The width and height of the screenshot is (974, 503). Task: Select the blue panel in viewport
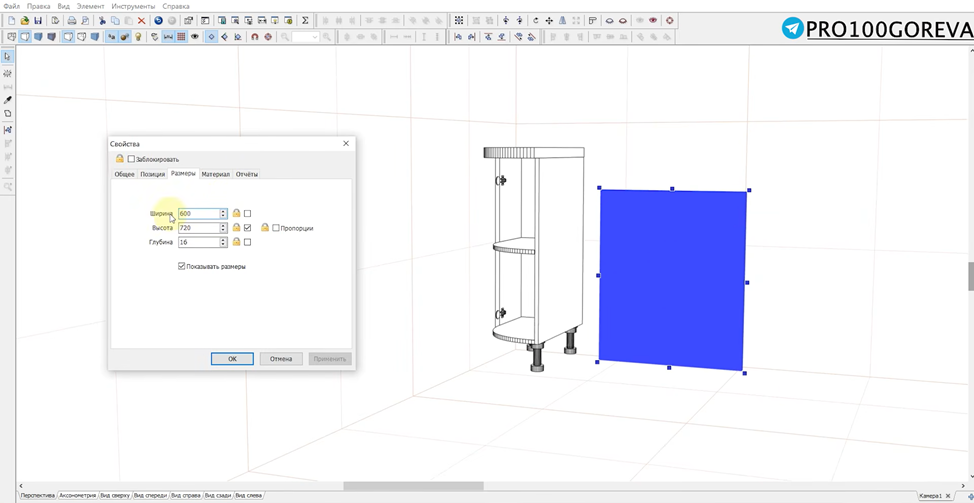tap(673, 278)
